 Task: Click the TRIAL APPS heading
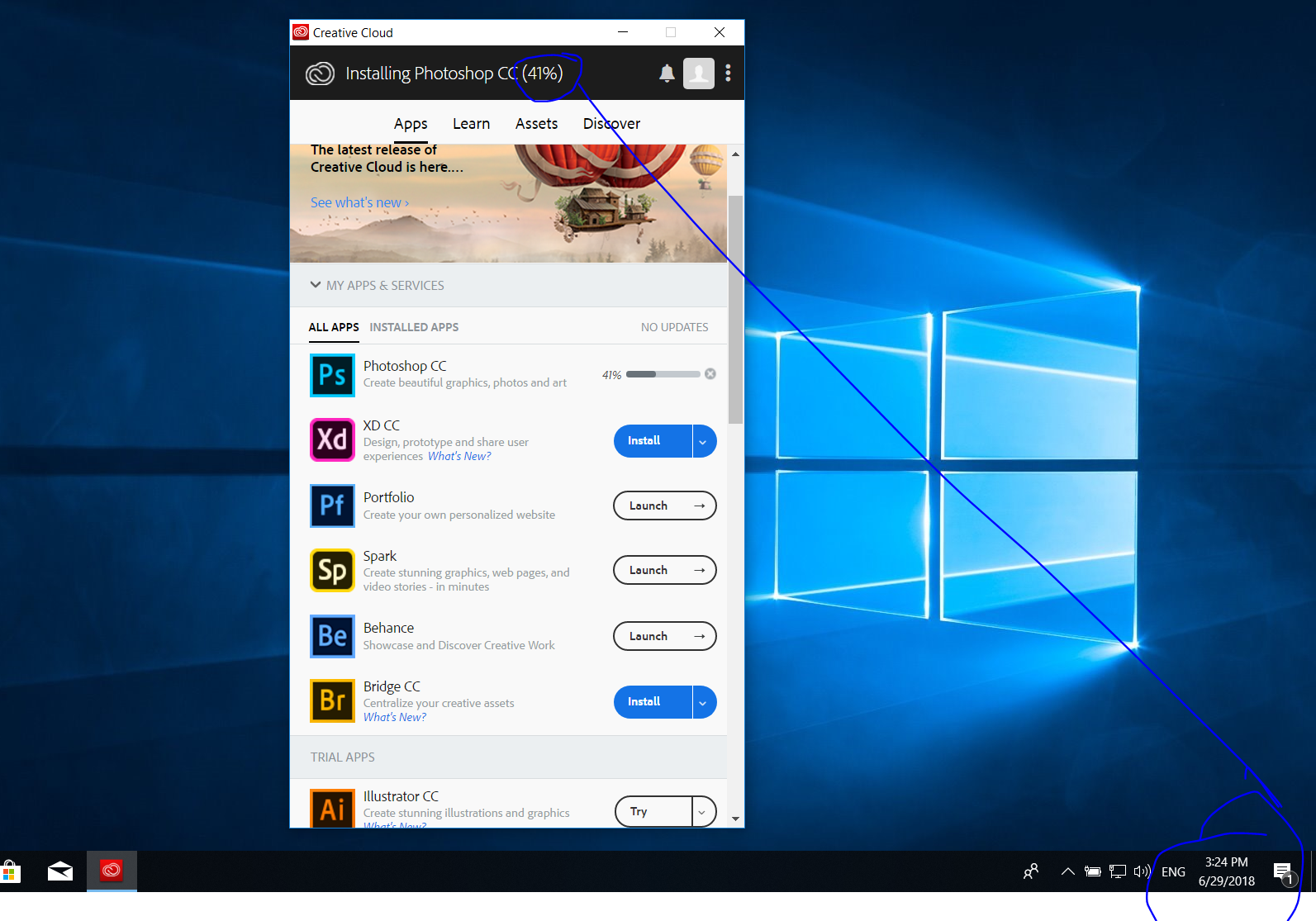pyautogui.click(x=342, y=757)
